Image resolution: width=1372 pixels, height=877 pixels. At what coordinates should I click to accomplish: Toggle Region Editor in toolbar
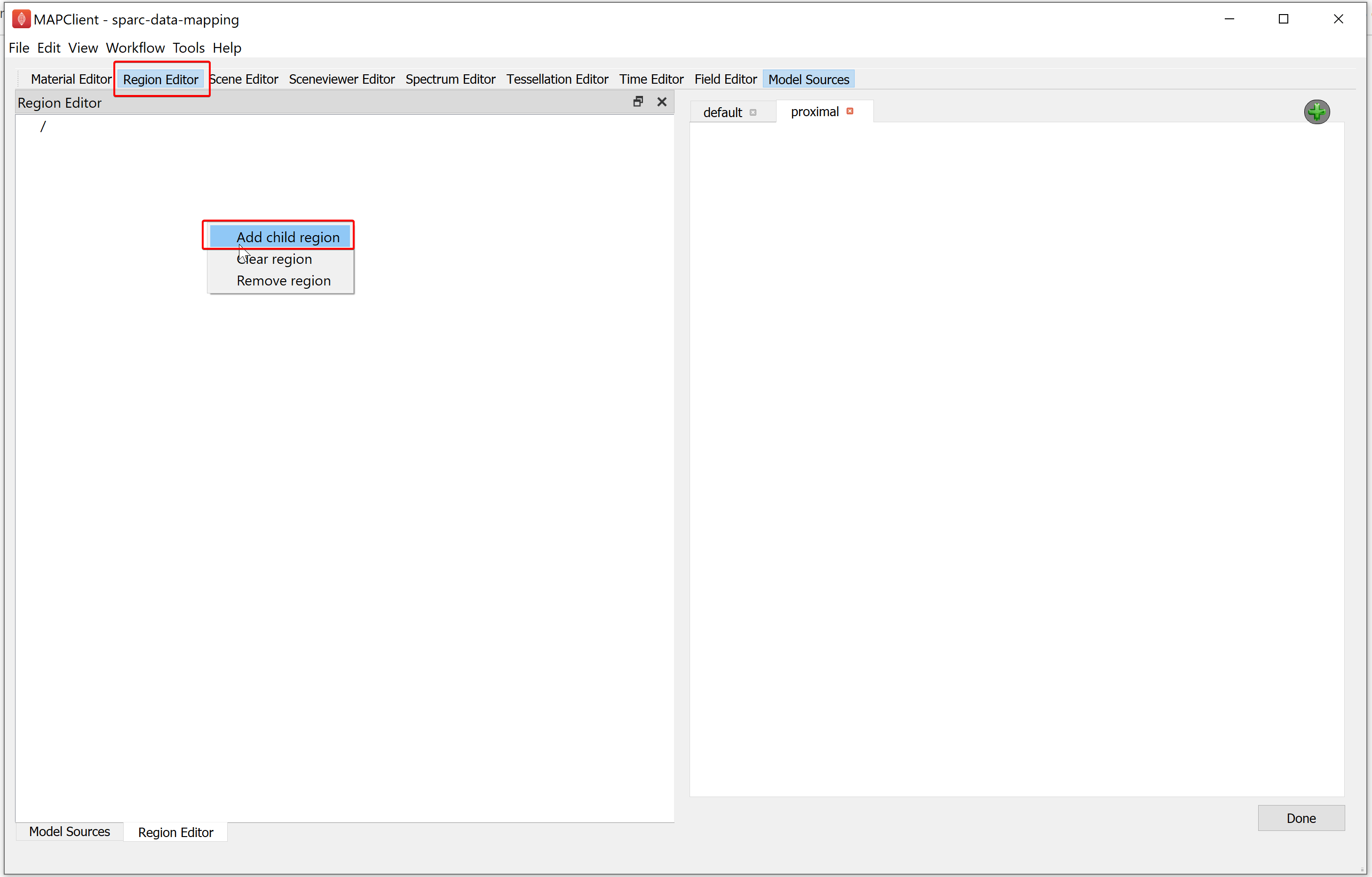point(161,79)
